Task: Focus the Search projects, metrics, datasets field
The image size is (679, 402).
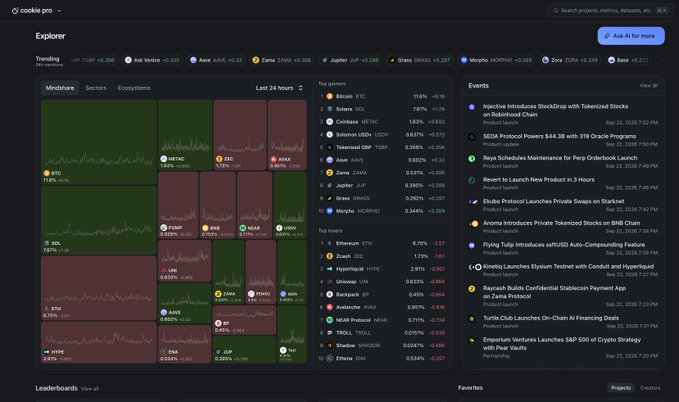Action: point(610,10)
